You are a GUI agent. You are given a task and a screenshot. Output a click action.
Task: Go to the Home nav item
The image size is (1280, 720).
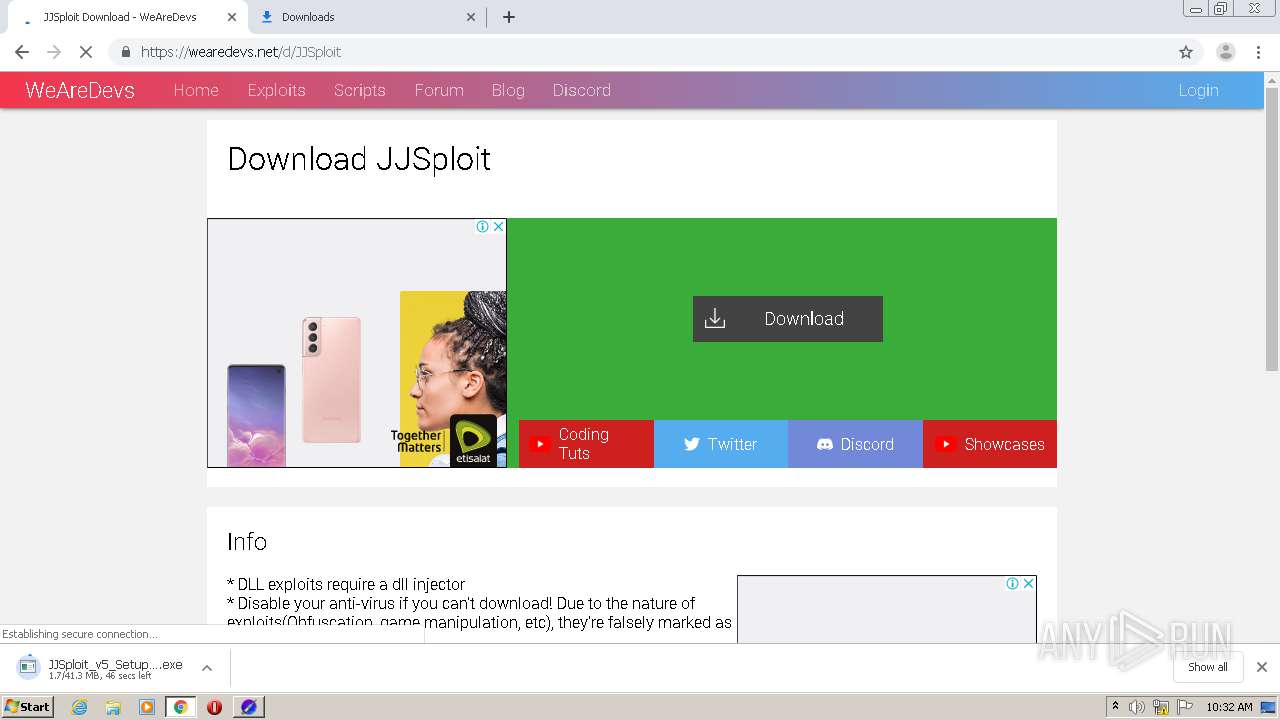pos(196,90)
